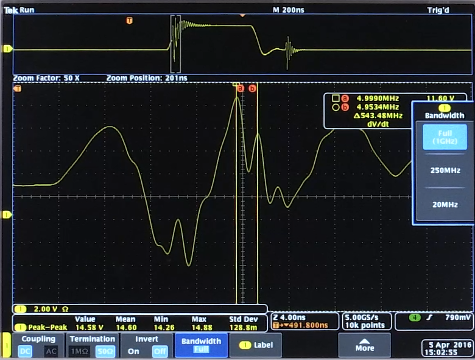Select 20MHz bandwidth limit
The image size is (475, 360).
(x=445, y=204)
